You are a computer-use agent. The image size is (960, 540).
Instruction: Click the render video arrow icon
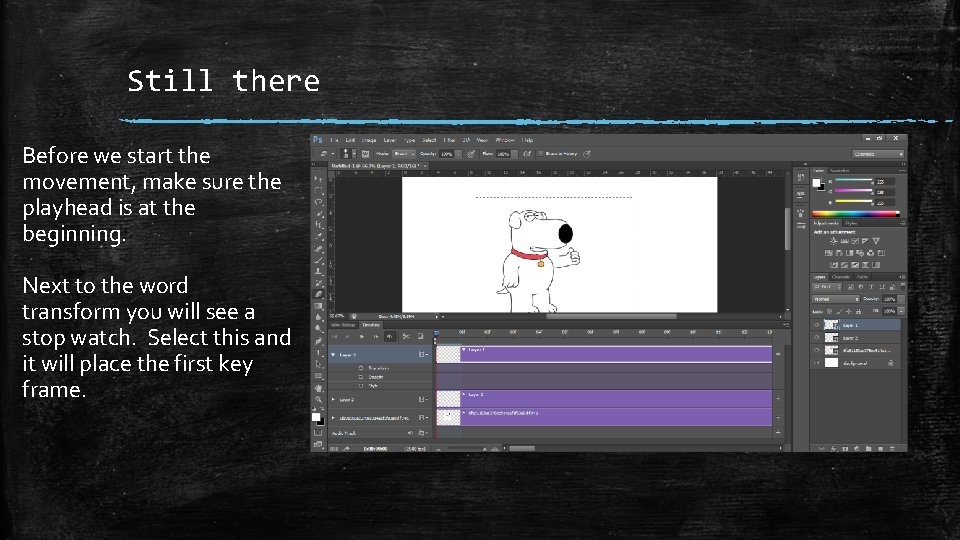point(347,449)
